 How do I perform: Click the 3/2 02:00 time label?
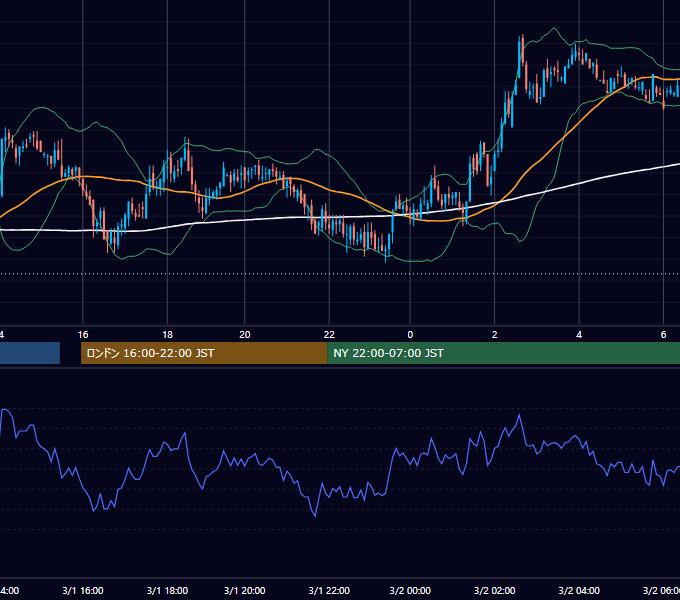click(494, 590)
